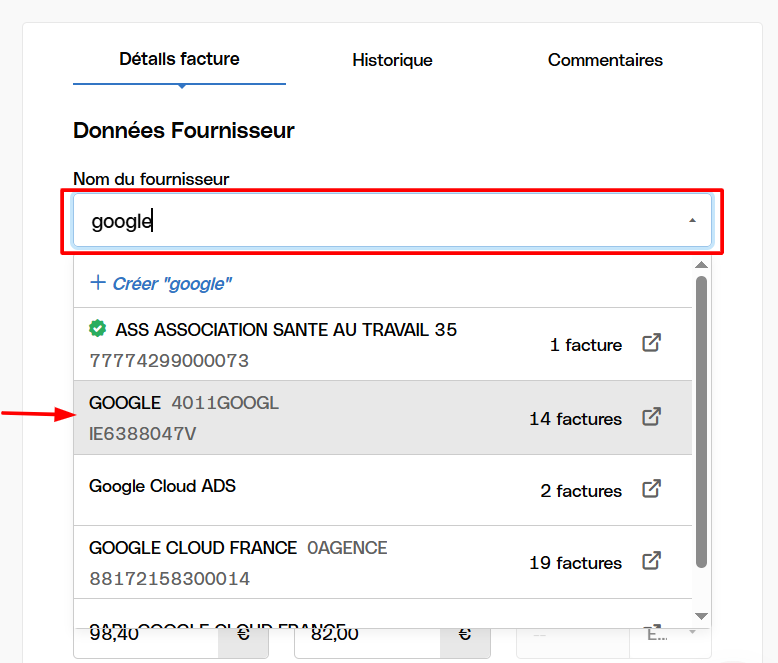Image resolution: width=778 pixels, height=663 pixels.
Task: Click the dropdown scrollbar up arrow
Action: pos(701,265)
